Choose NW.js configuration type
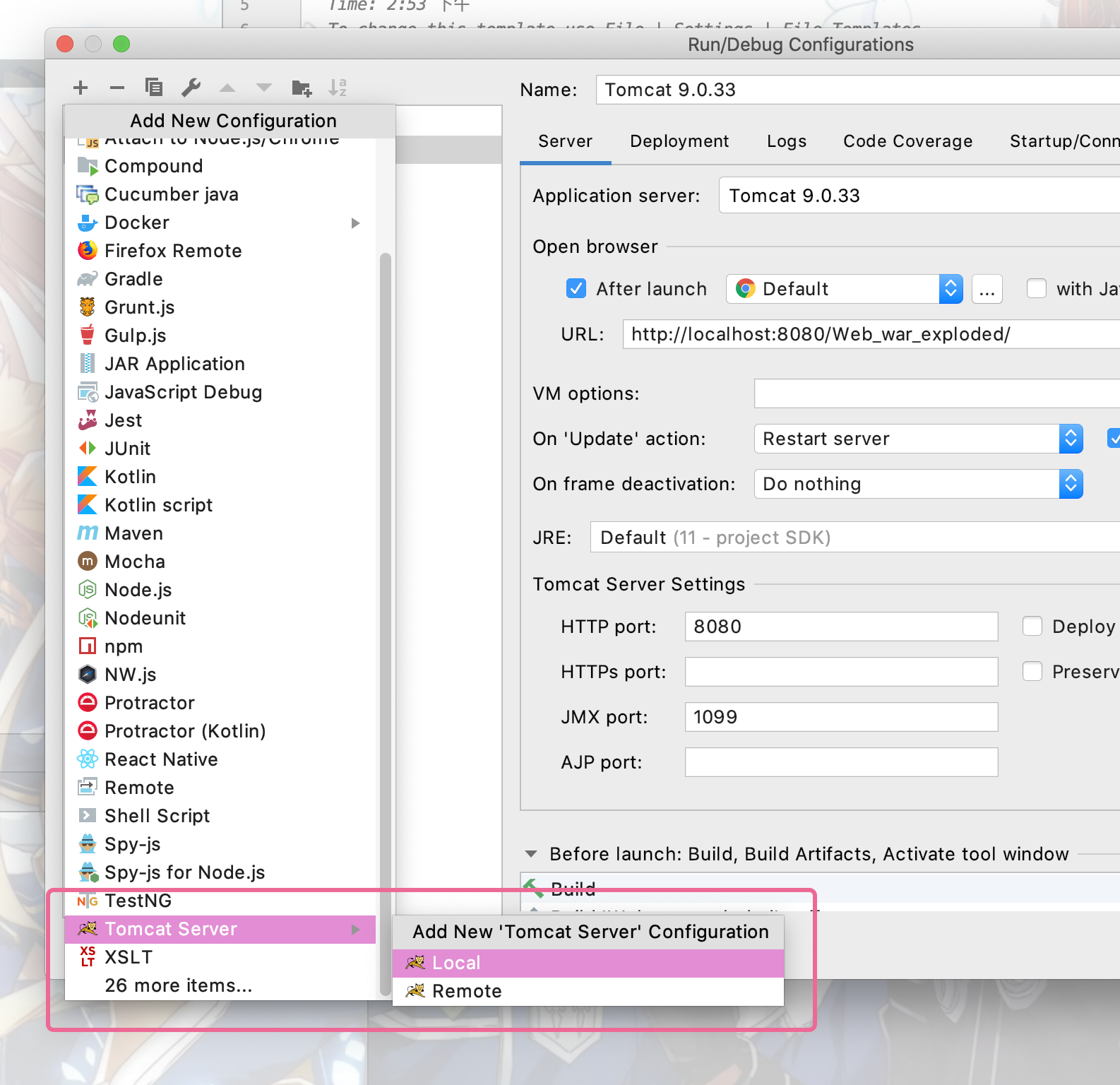 click(x=220, y=675)
